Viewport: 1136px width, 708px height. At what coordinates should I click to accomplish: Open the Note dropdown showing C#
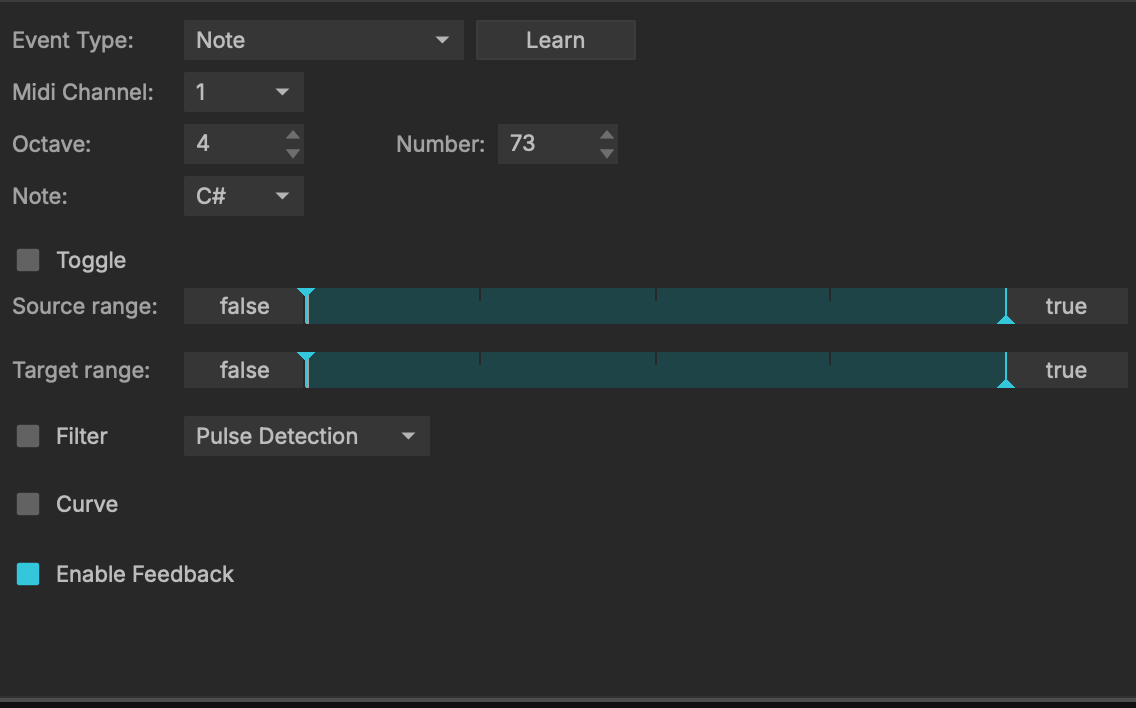pos(243,196)
